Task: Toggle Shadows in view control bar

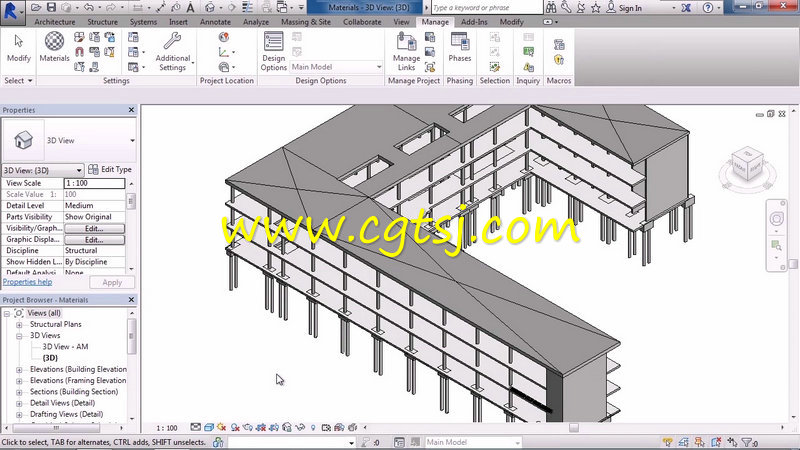Action: [x=235, y=428]
